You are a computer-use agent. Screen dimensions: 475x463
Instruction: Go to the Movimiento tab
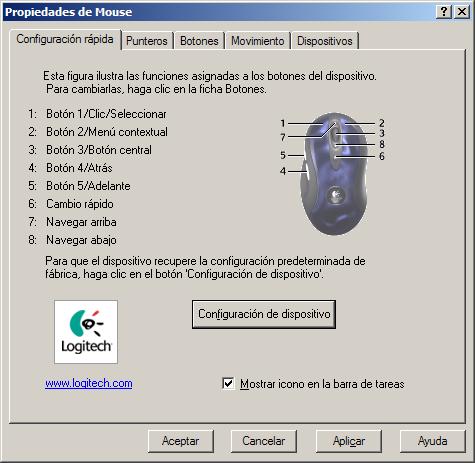258,41
